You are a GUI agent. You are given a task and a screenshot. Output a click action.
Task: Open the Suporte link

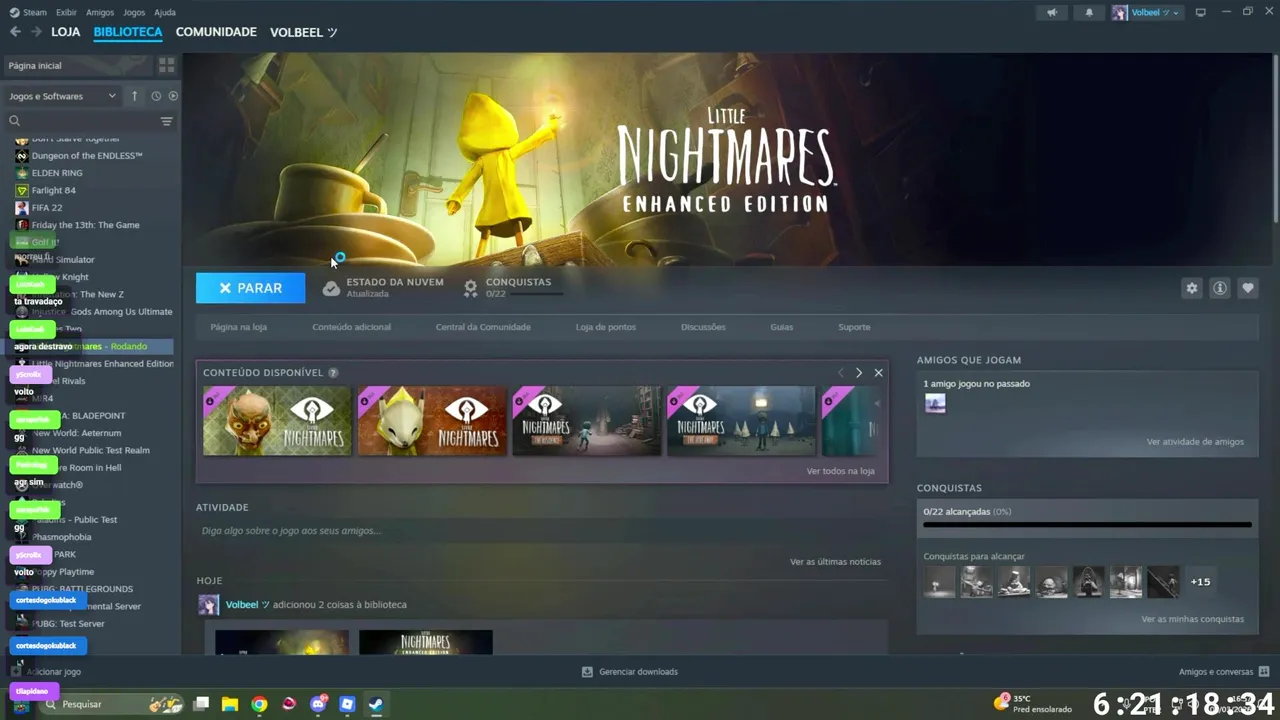coord(854,327)
